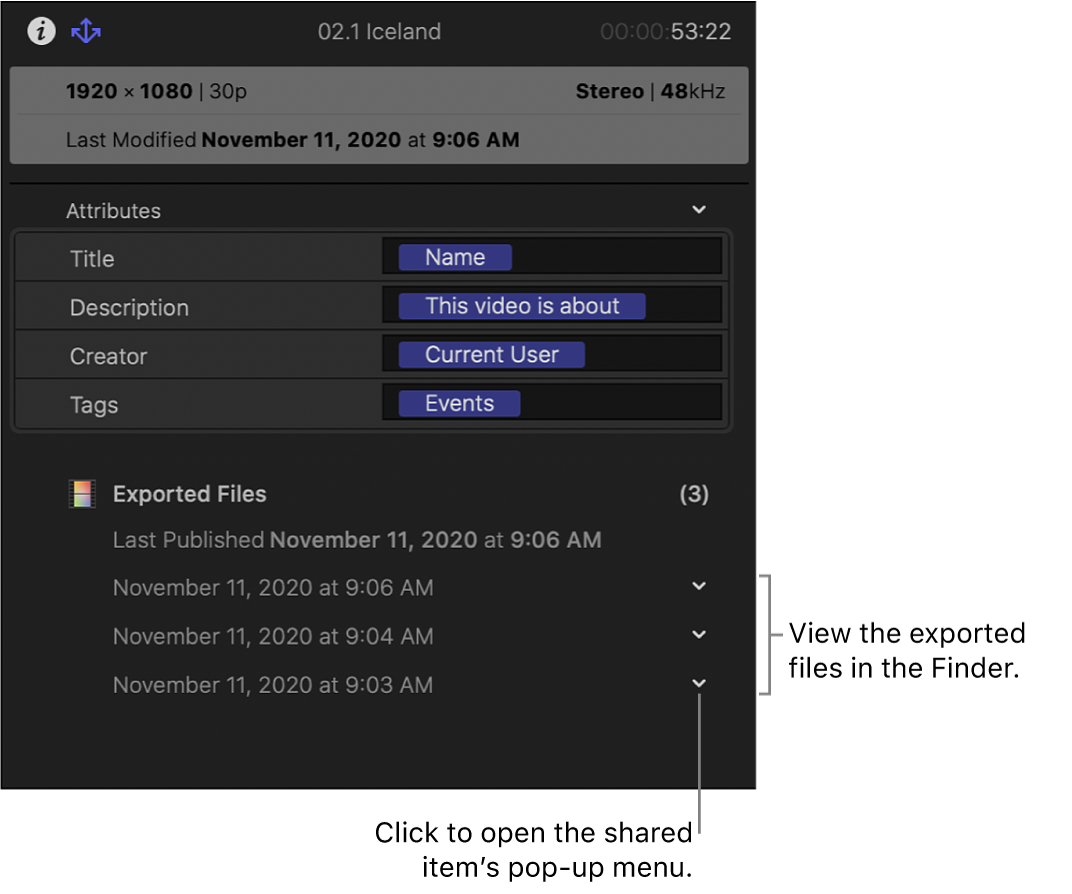The image size is (1072, 894).
Task: Click the Exported Files filmstrip icon
Action: tap(81, 492)
